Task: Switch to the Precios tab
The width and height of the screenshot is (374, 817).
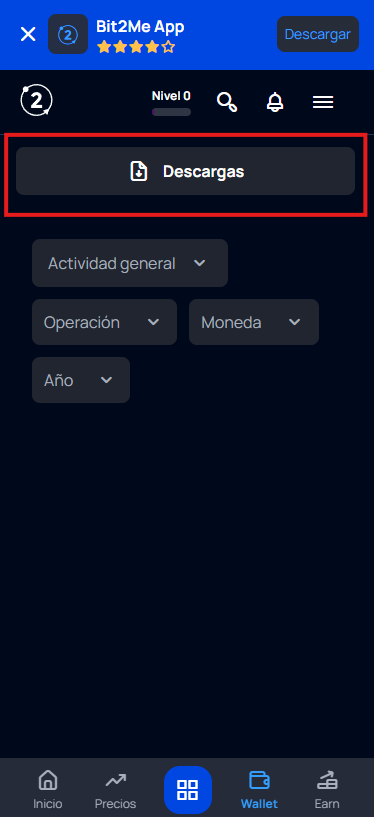Action: pyautogui.click(x=115, y=790)
